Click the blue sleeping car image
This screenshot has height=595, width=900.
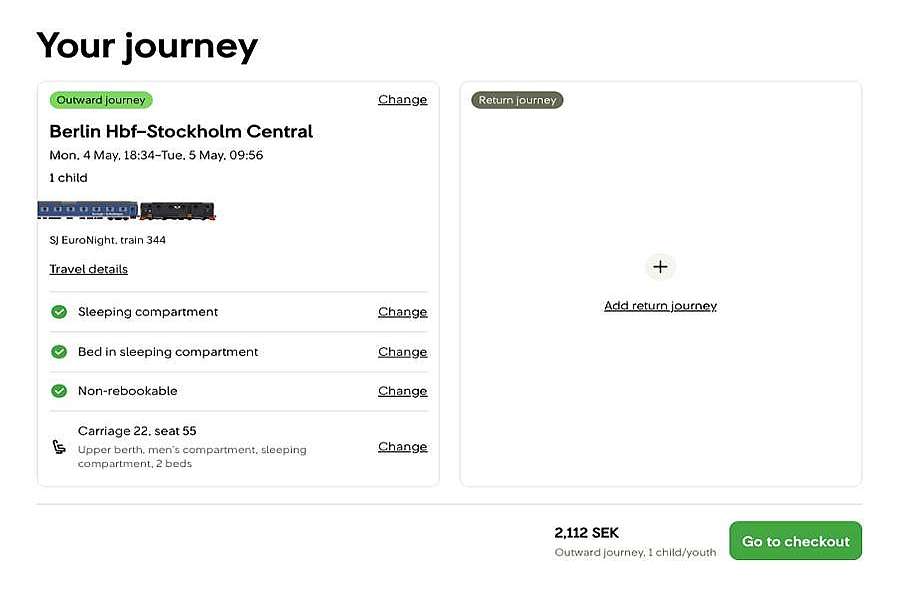pyautogui.click(x=88, y=210)
